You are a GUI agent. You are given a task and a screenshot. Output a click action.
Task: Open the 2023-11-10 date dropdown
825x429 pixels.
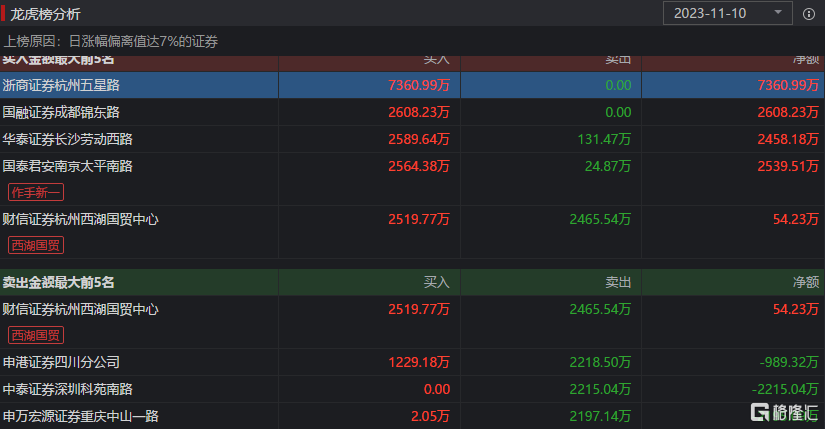(x=727, y=13)
